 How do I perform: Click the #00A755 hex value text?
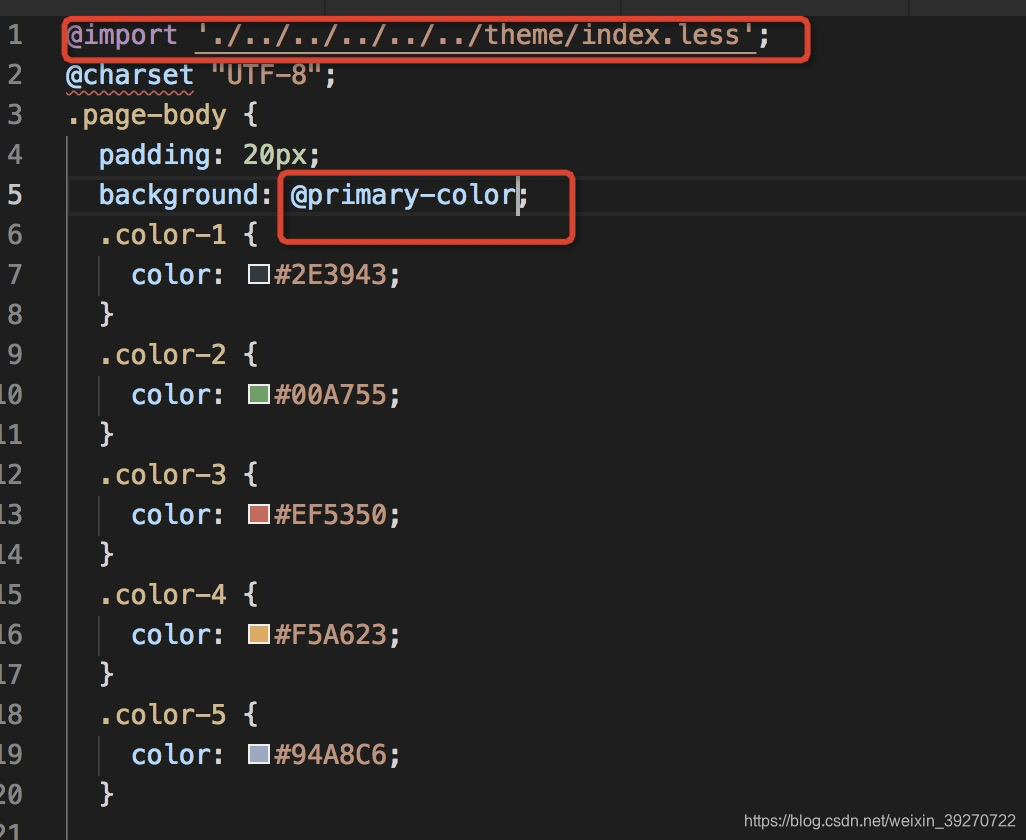330,394
